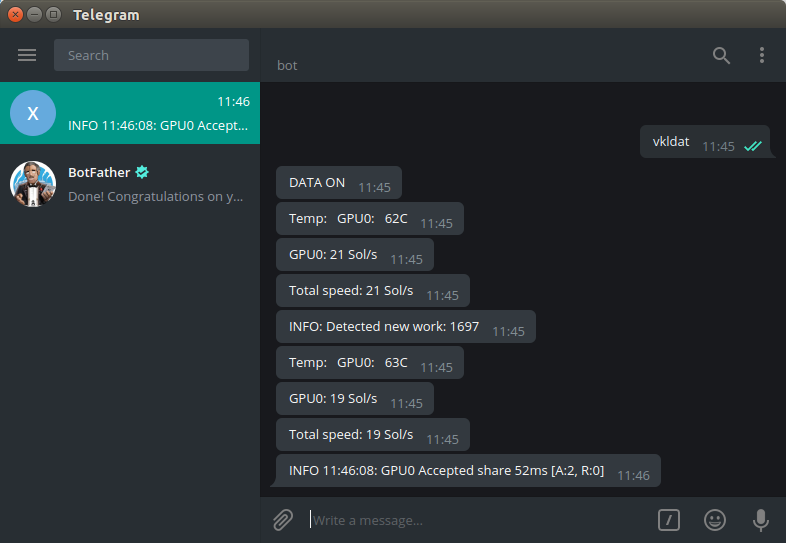
Task: Select the active chat with INFO 11:46:08 preview
Action: 155,113
